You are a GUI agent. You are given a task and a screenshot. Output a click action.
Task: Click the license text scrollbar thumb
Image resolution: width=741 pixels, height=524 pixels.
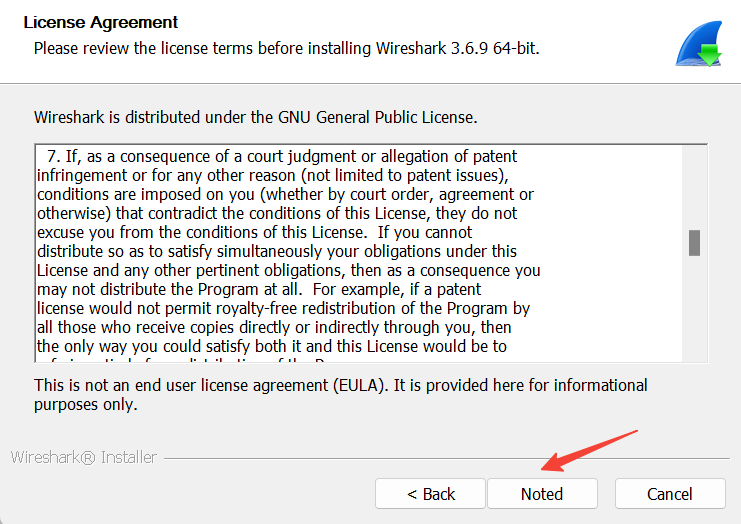coord(694,243)
